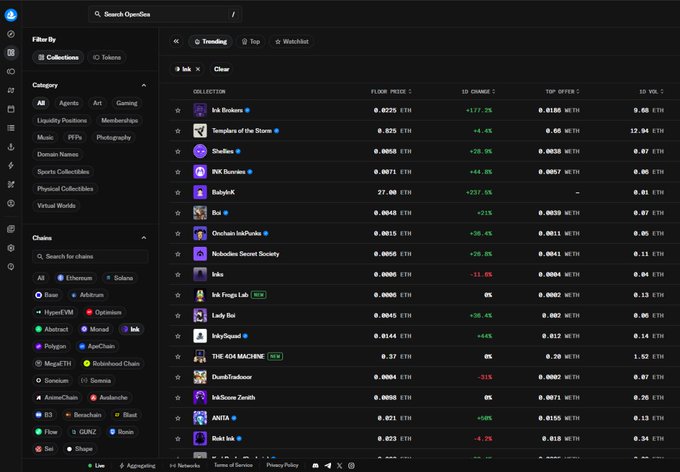The image size is (680, 472).
Task: Select the All category chip
Action: point(41,103)
